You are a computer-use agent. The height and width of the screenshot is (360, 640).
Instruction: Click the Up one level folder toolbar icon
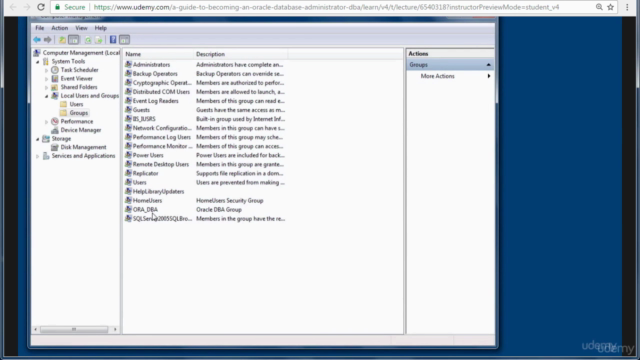(62, 40)
